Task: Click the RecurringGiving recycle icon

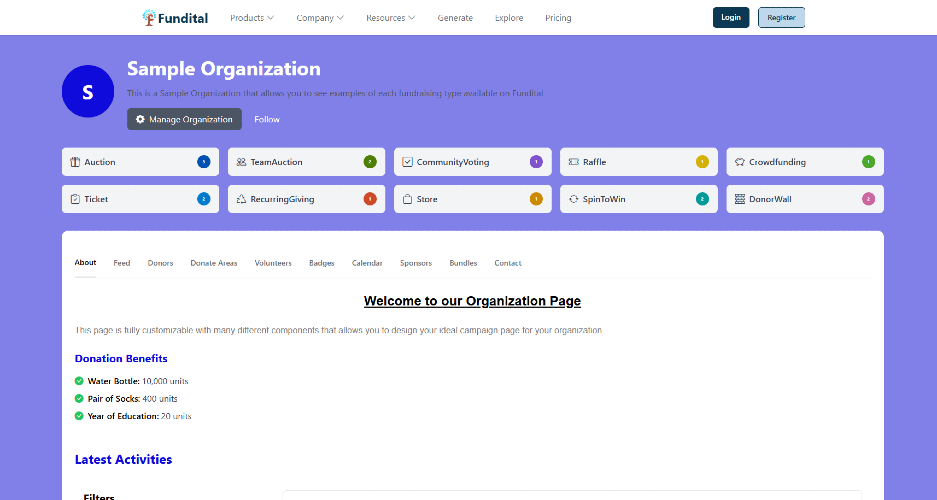Action: coord(241,199)
